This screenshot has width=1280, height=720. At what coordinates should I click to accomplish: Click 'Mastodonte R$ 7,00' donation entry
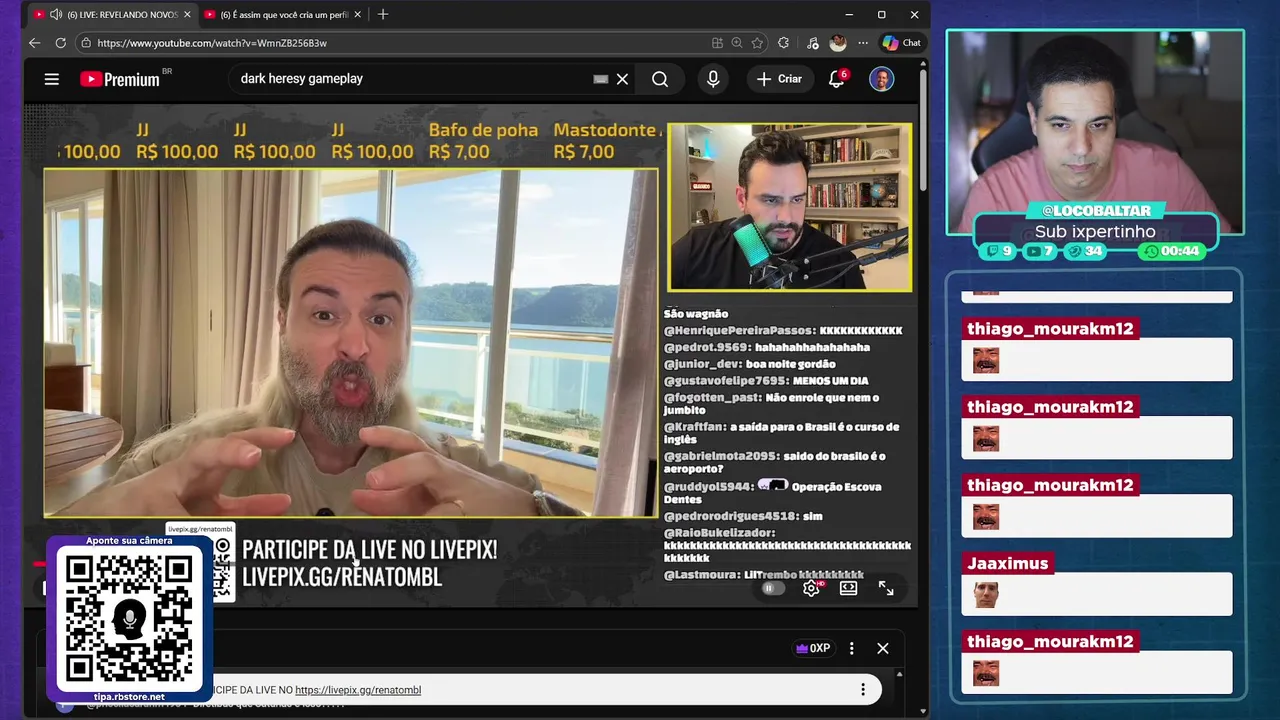coord(607,141)
